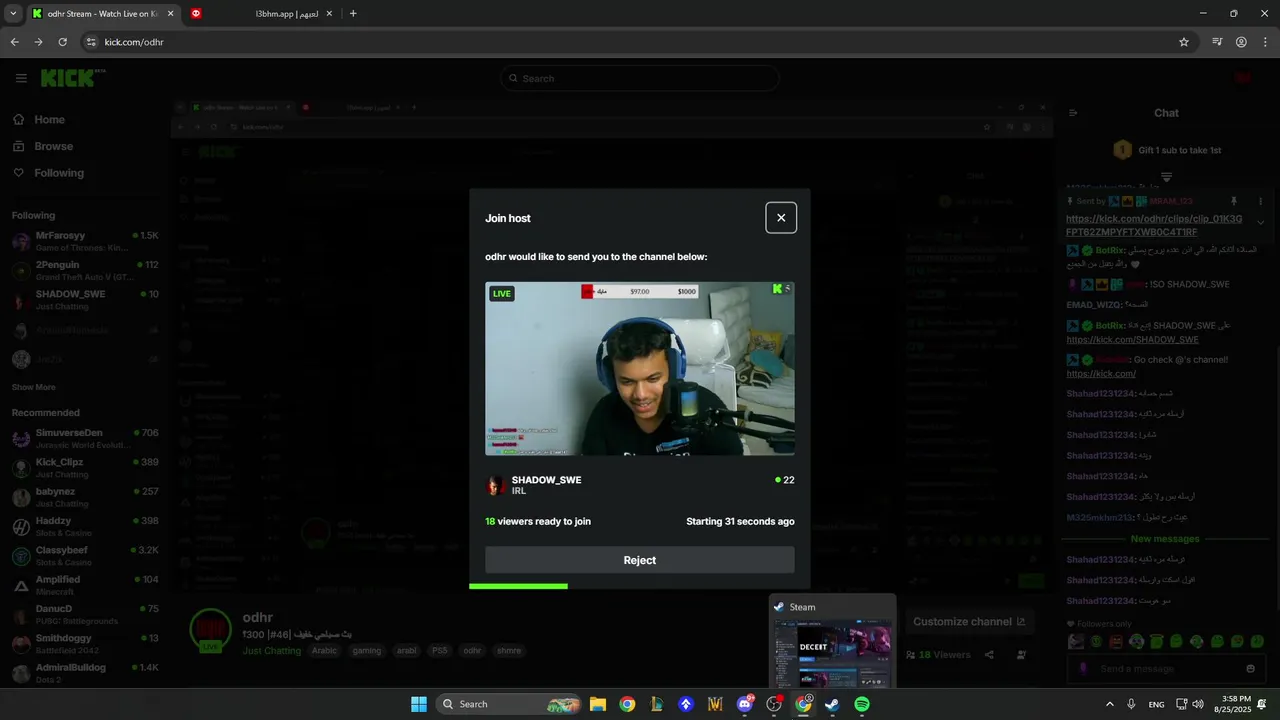This screenshot has width=1280, height=720.
Task: Open Windows Start menu
Action: (419, 704)
